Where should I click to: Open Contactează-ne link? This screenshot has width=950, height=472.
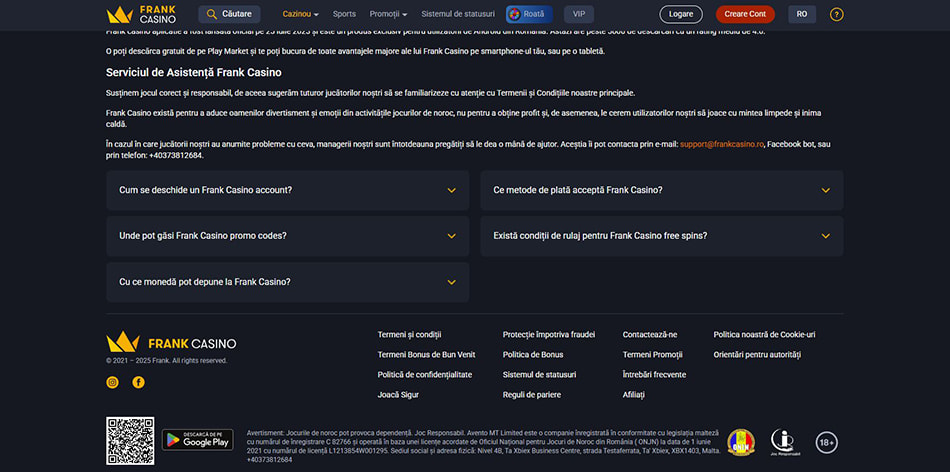tap(650, 334)
